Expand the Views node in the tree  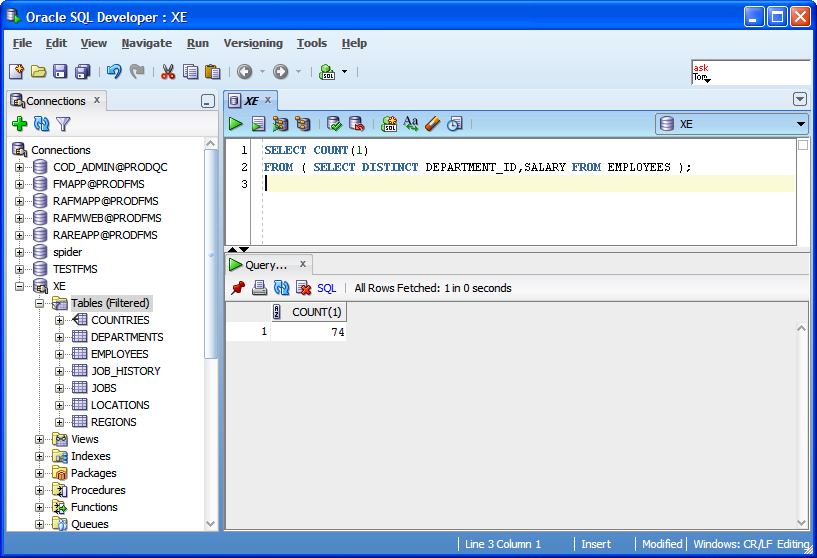(x=40, y=439)
